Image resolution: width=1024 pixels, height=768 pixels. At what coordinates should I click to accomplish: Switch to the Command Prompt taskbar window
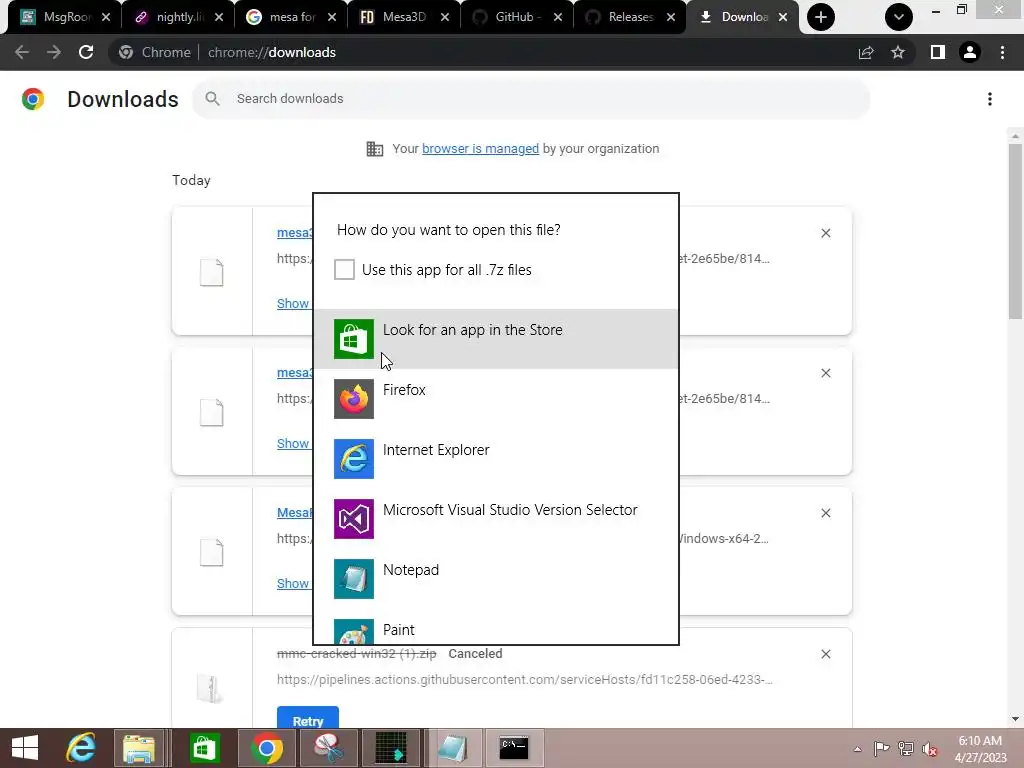point(514,748)
